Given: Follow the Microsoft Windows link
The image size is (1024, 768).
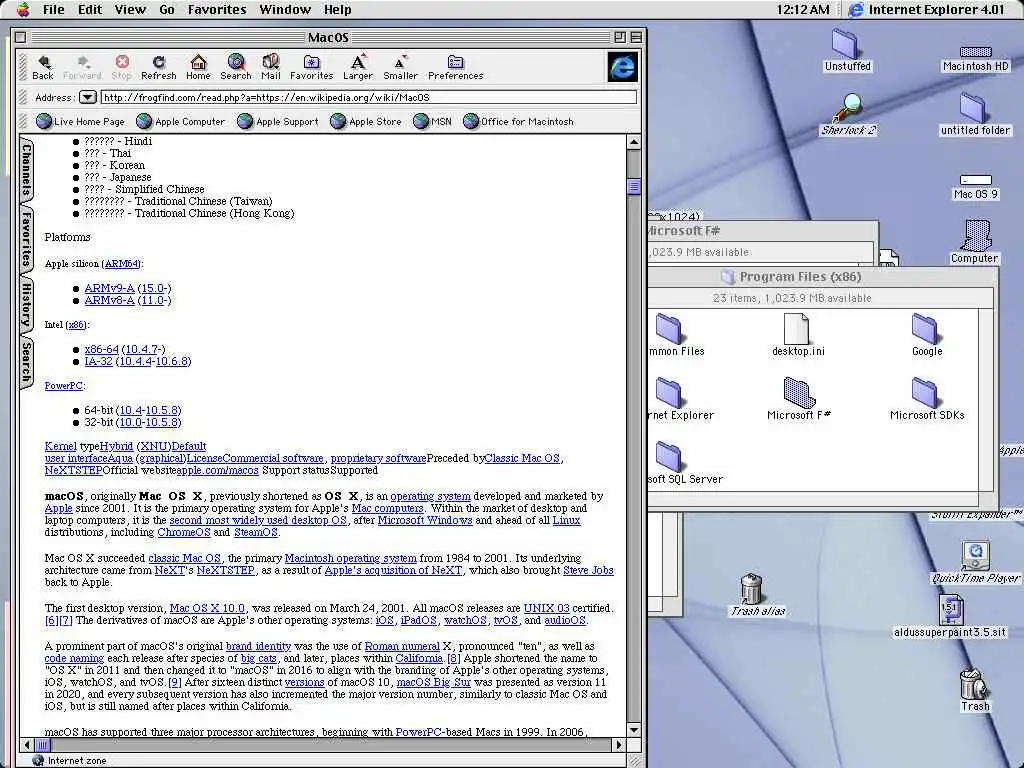Looking at the screenshot, I should (425, 520).
